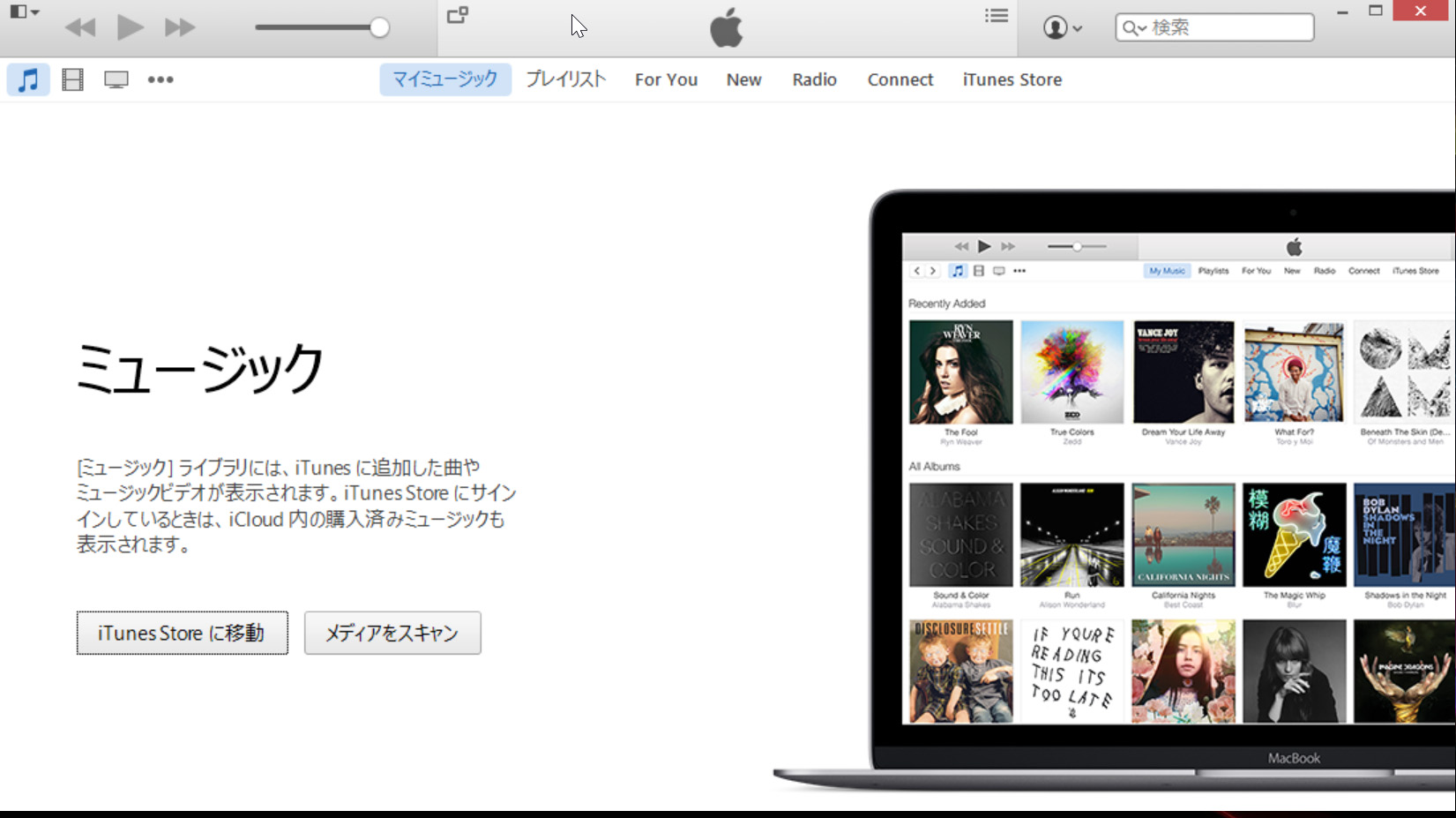Open the Radio tab

[814, 79]
